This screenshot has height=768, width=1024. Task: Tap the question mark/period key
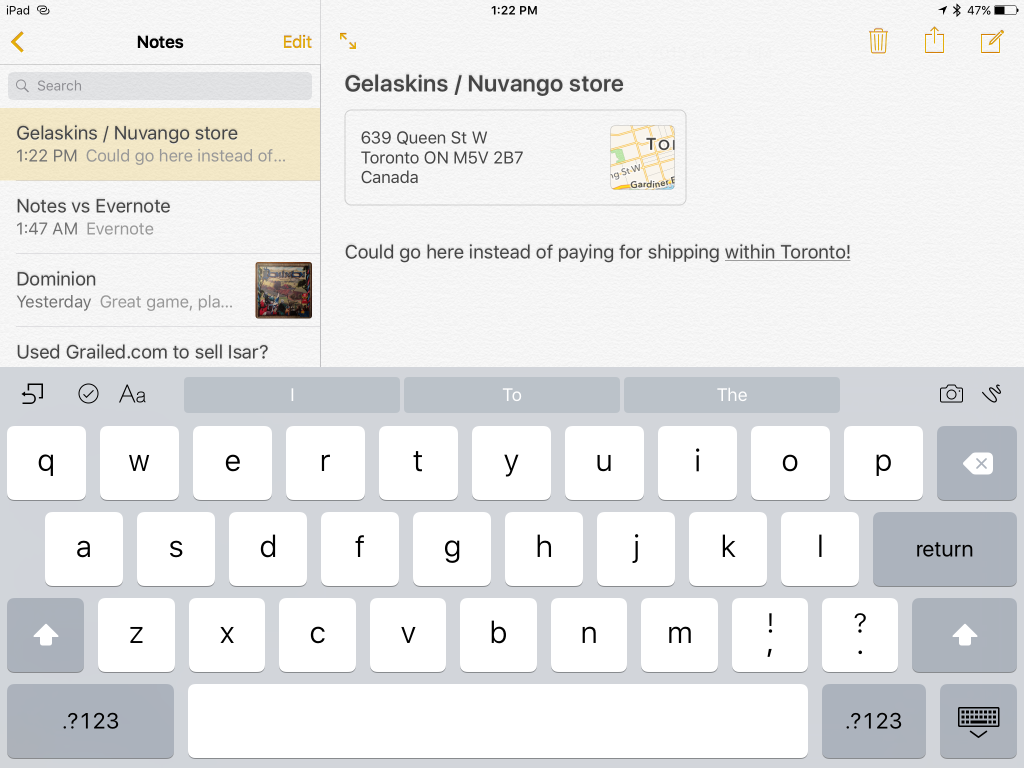point(860,635)
